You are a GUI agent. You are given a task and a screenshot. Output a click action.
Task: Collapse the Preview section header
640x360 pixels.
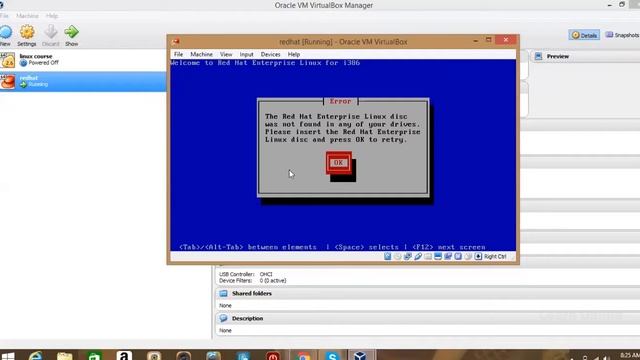[585, 56]
